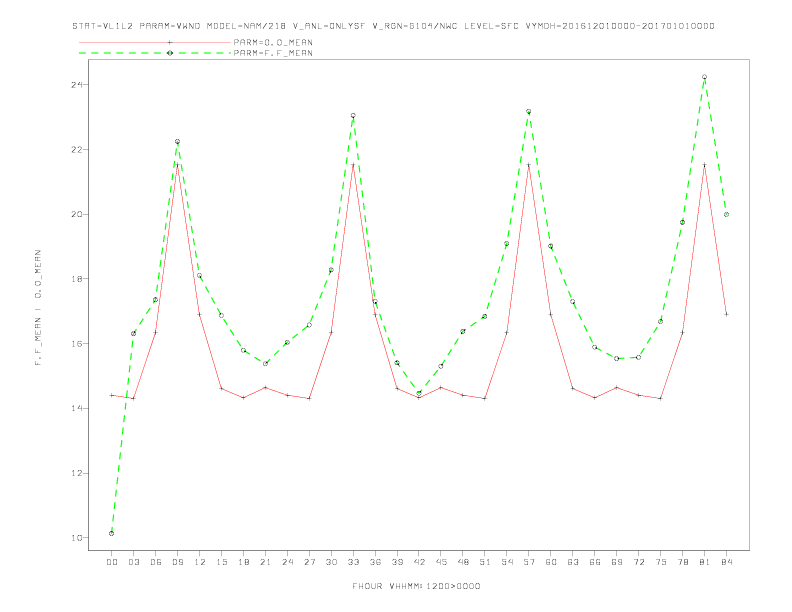Click the VYMDH date range in the title

click(620, 26)
